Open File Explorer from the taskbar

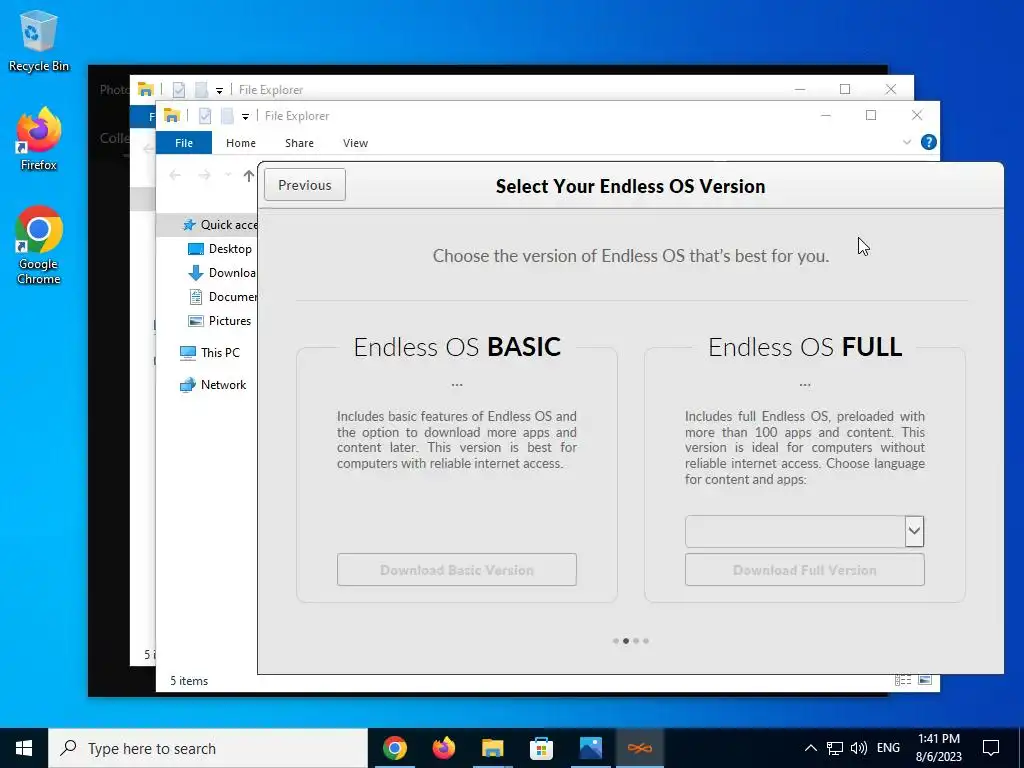pos(492,748)
